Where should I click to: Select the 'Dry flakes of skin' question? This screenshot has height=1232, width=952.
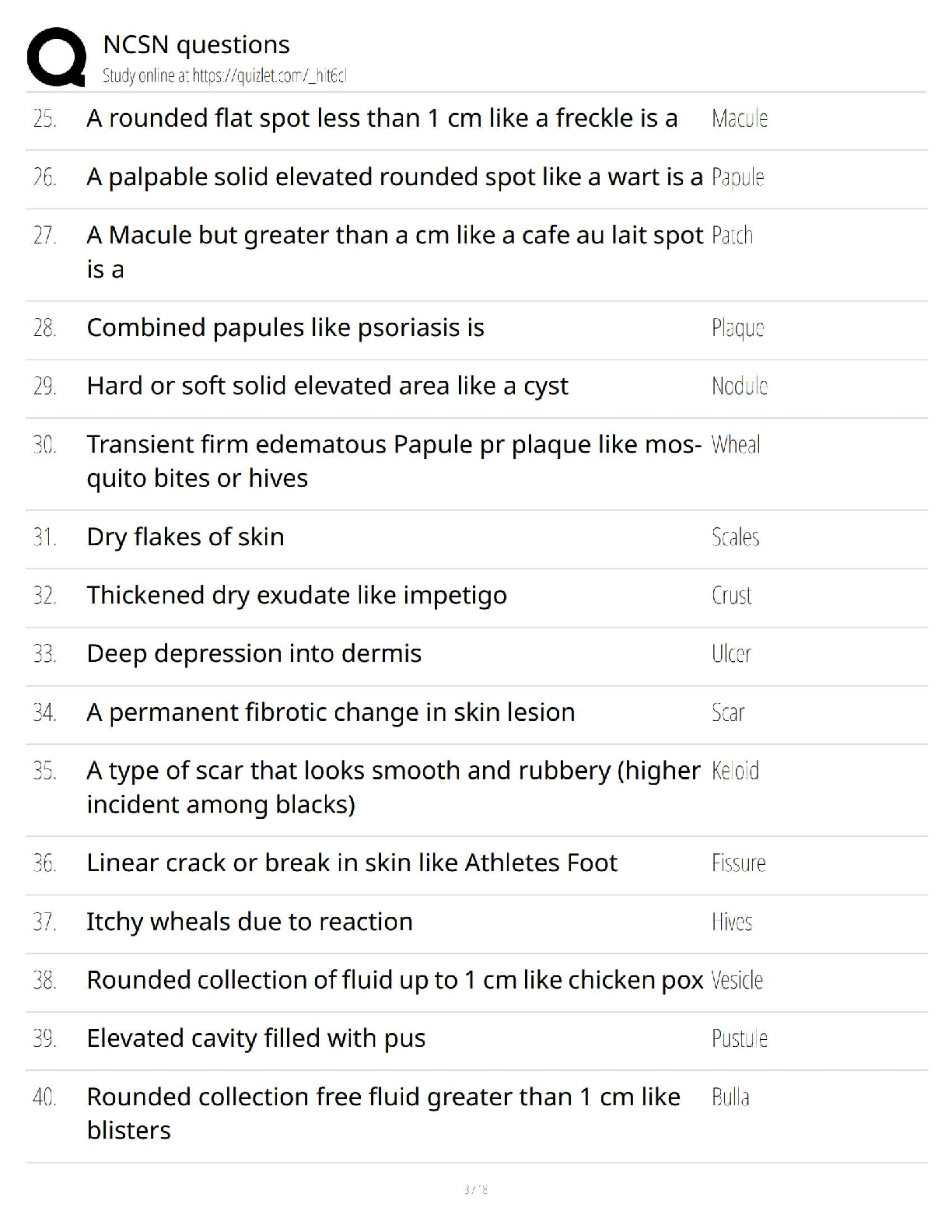pos(185,537)
